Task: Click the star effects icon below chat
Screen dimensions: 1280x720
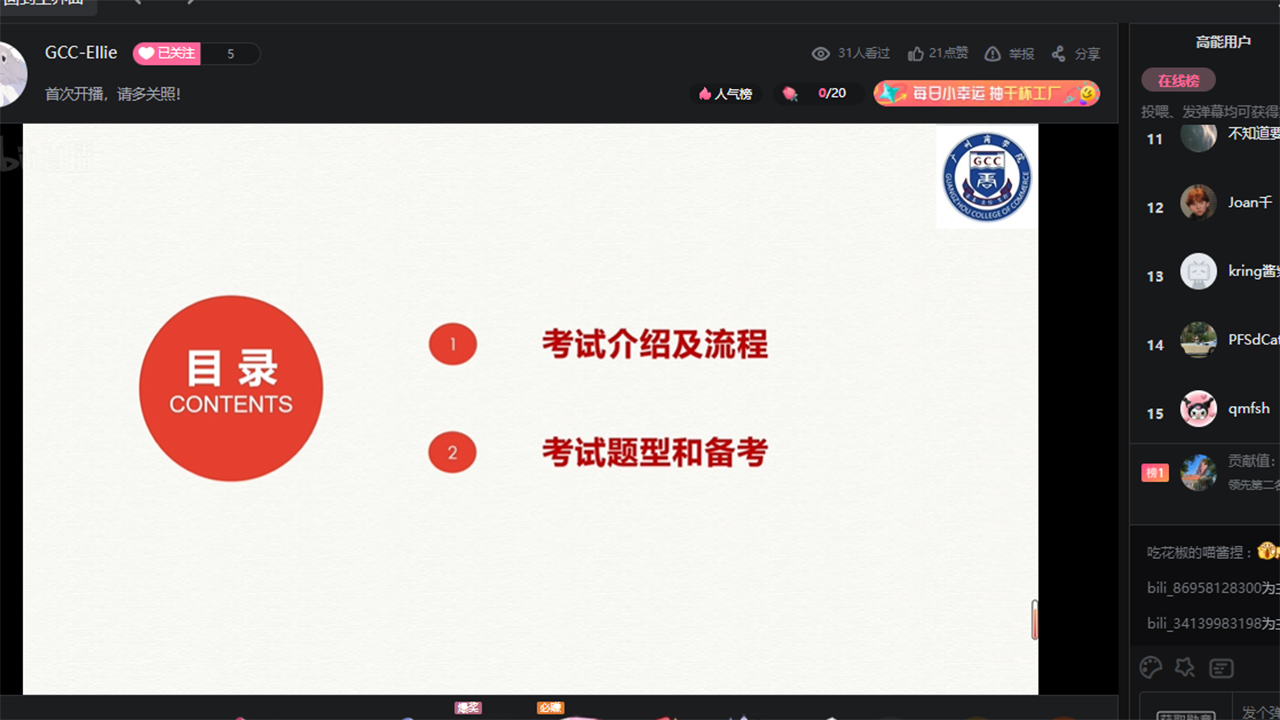Action: 1185,667
